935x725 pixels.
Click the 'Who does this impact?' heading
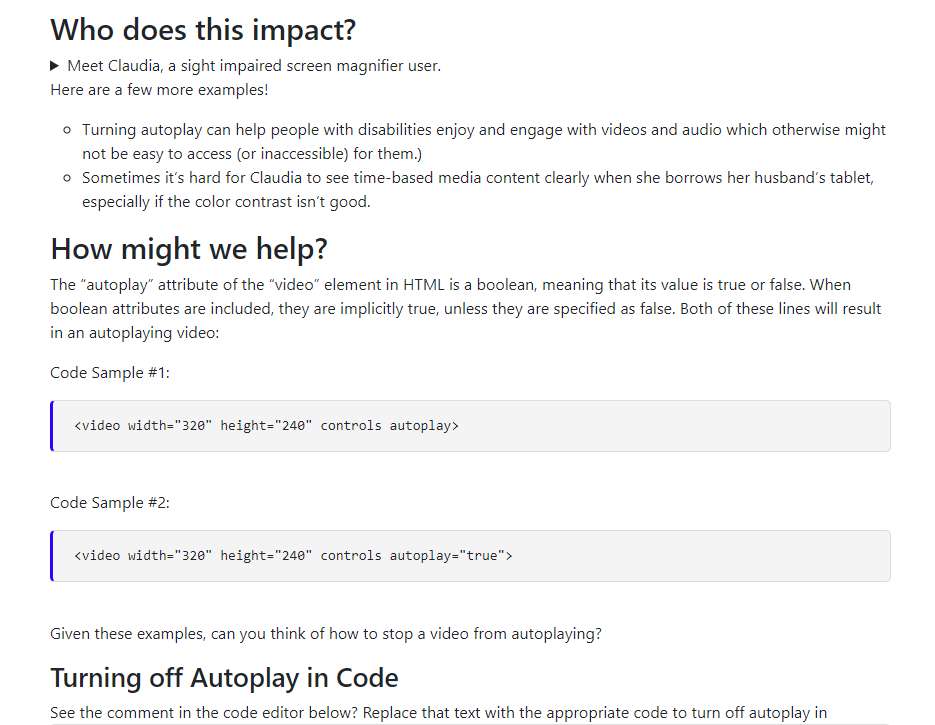pyautogui.click(x=203, y=29)
